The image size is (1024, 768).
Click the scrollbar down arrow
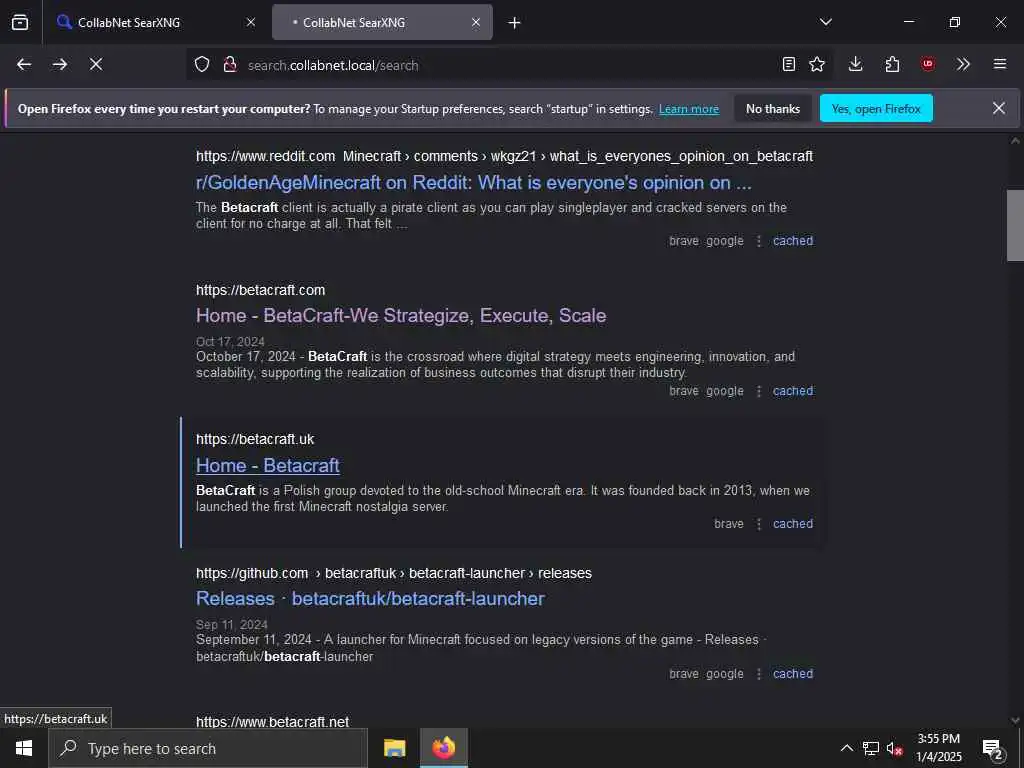pyautogui.click(x=1015, y=720)
